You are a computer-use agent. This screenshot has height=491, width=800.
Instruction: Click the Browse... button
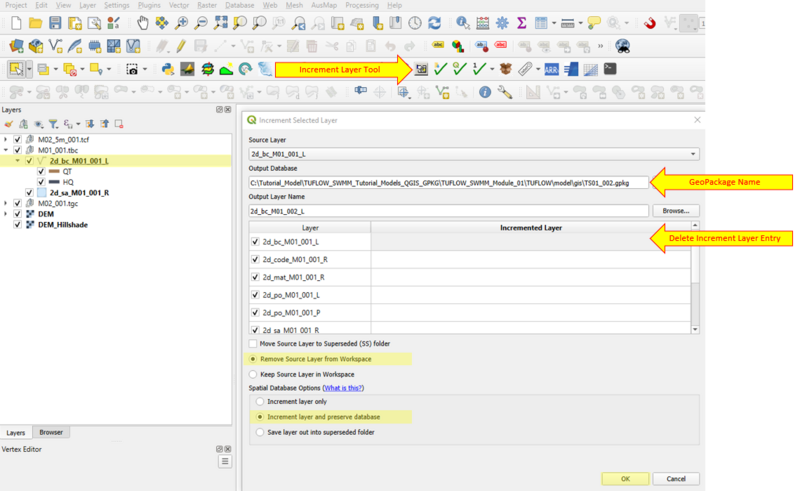[675, 211]
